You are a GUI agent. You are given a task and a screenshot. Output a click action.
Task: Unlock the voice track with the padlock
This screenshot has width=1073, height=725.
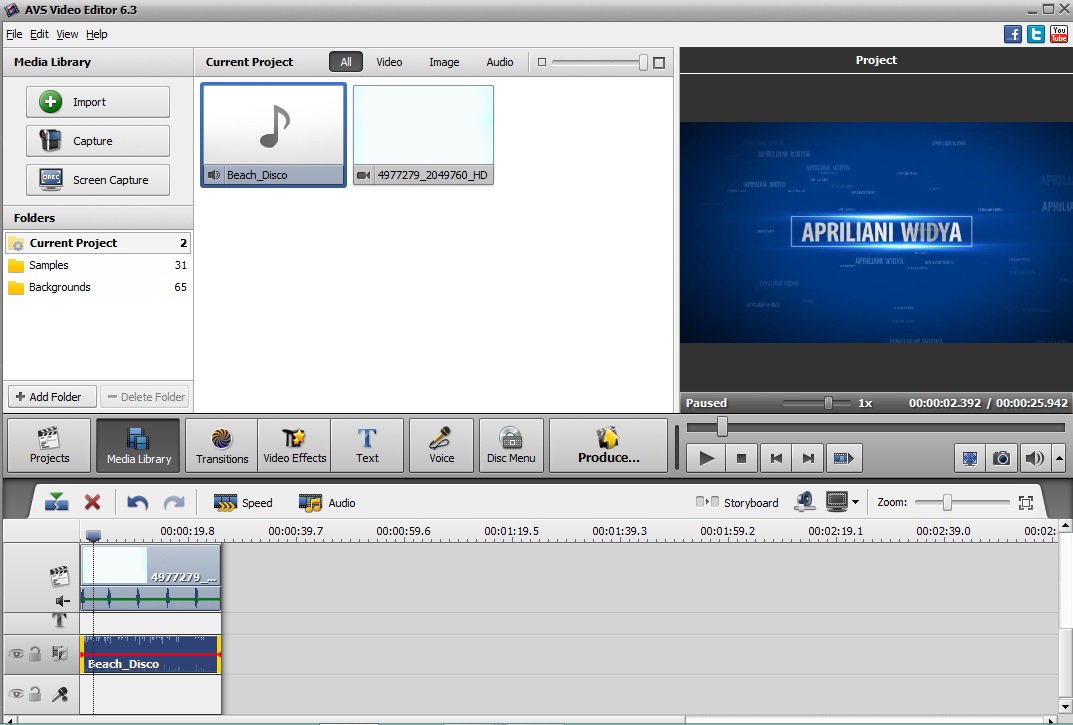tap(35, 694)
